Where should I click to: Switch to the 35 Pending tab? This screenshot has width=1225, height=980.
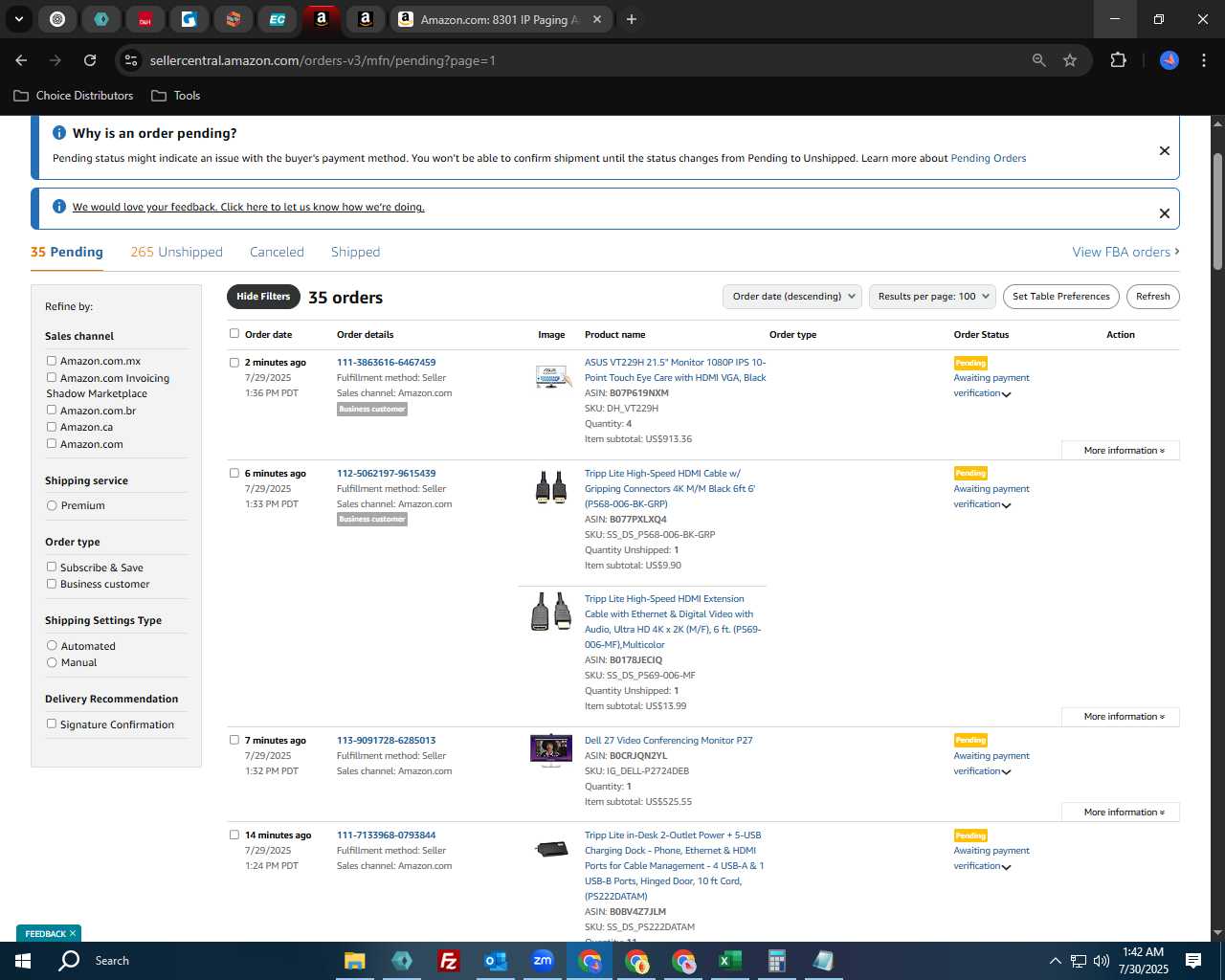pos(67,252)
